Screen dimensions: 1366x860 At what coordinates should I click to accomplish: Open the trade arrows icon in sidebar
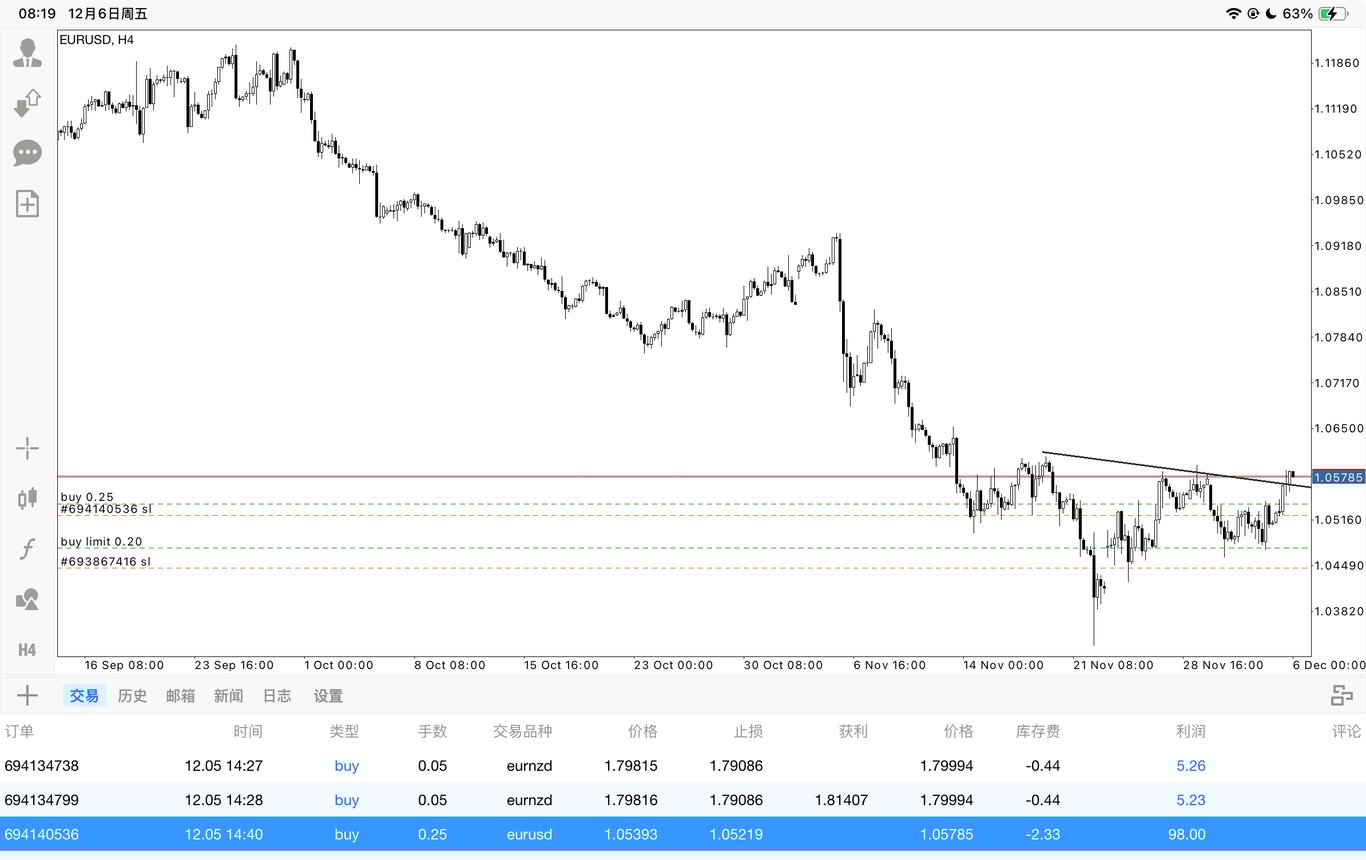[x=27, y=103]
